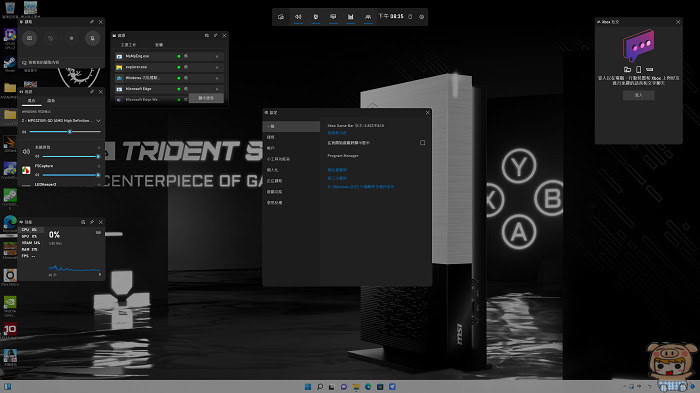Screen dimensions: 700x393
Task: Click the edit in Windows Settings link
Action: click(x=361, y=187)
